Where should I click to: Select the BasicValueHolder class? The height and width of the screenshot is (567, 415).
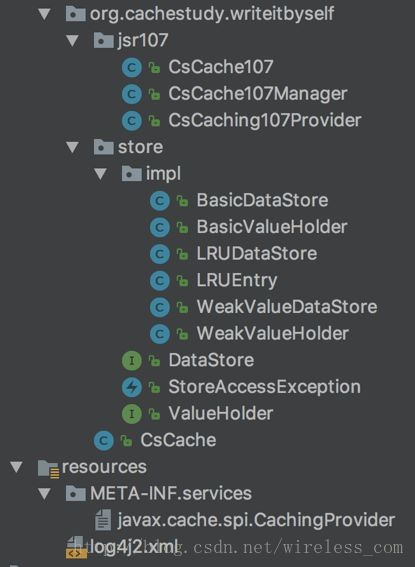(x=272, y=227)
